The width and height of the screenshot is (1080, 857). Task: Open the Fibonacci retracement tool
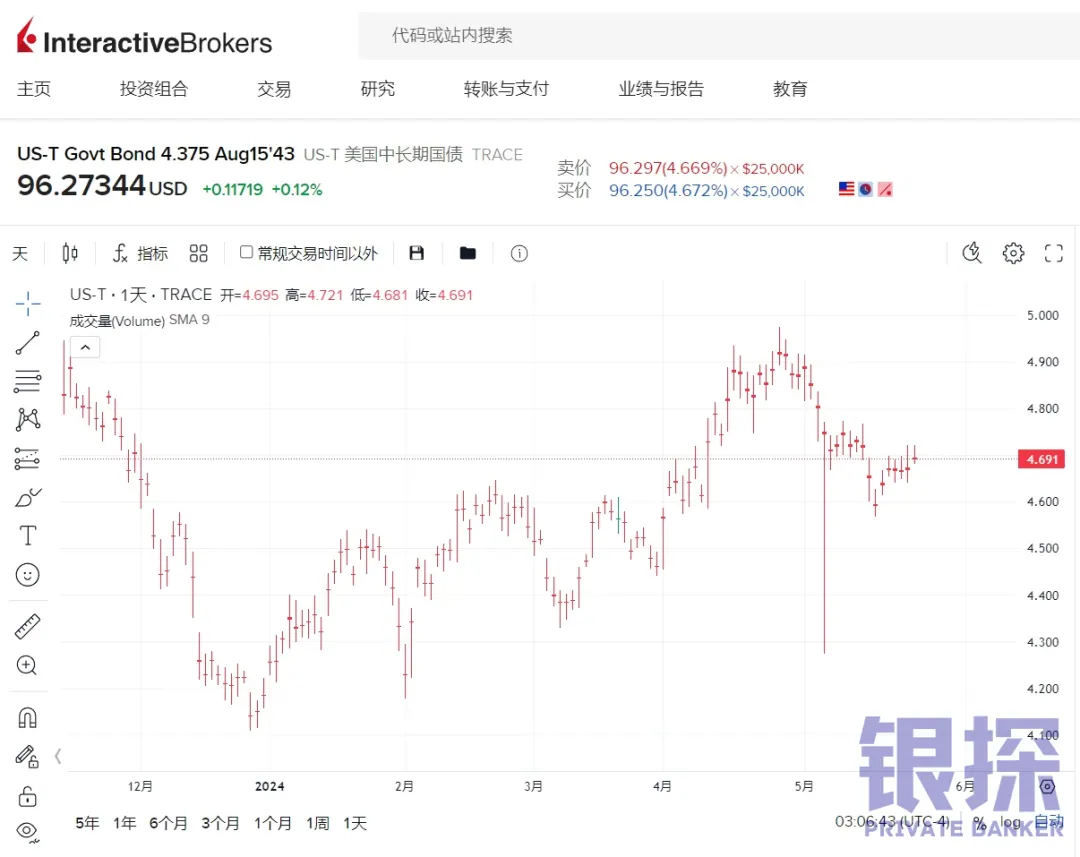coord(28,381)
